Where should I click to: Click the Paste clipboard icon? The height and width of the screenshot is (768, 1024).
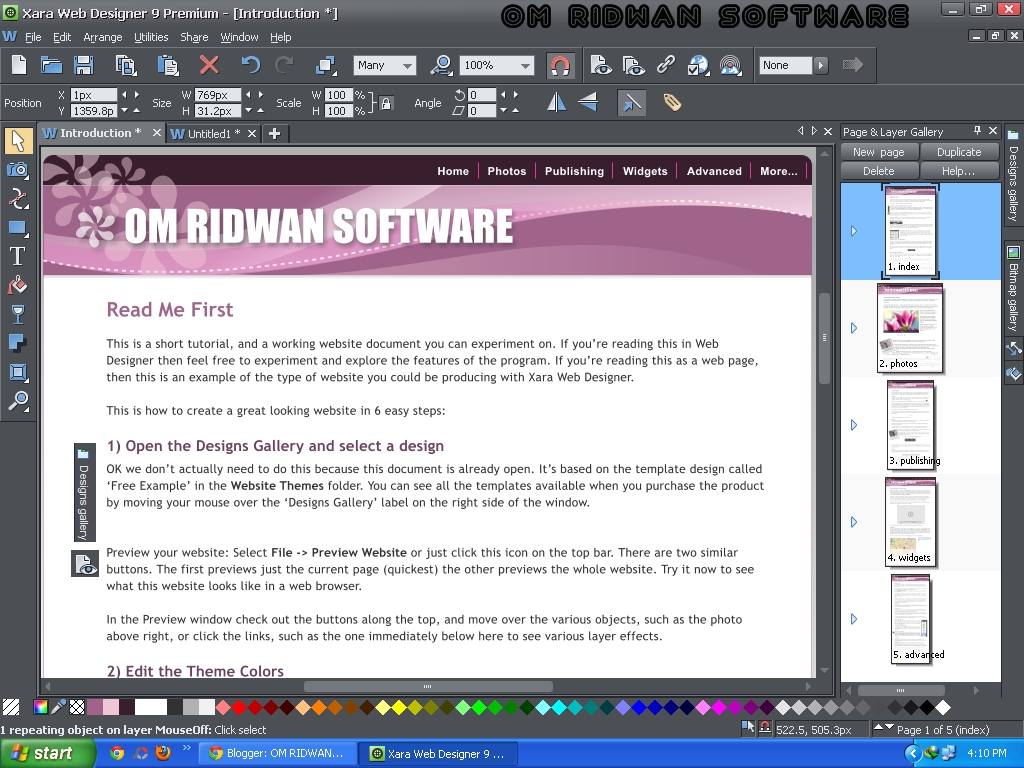tap(168, 65)
